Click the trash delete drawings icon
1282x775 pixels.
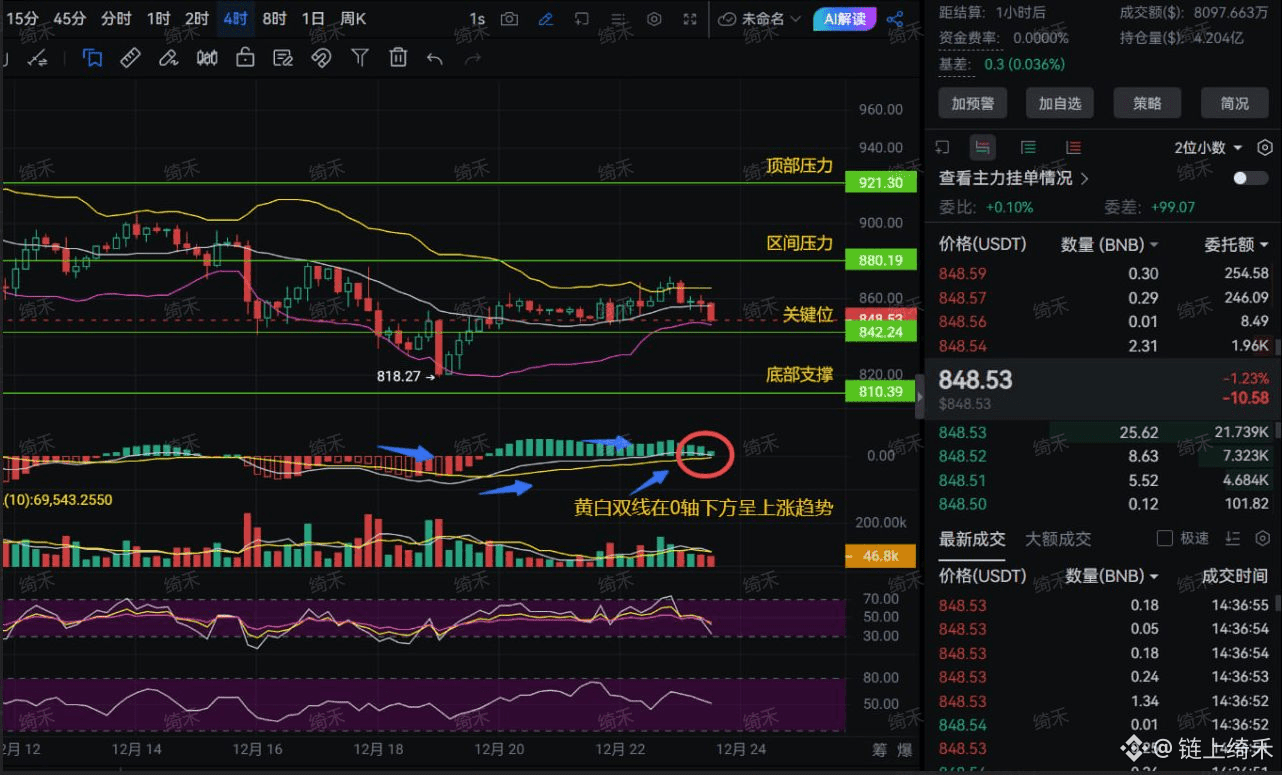pos(398,58)
